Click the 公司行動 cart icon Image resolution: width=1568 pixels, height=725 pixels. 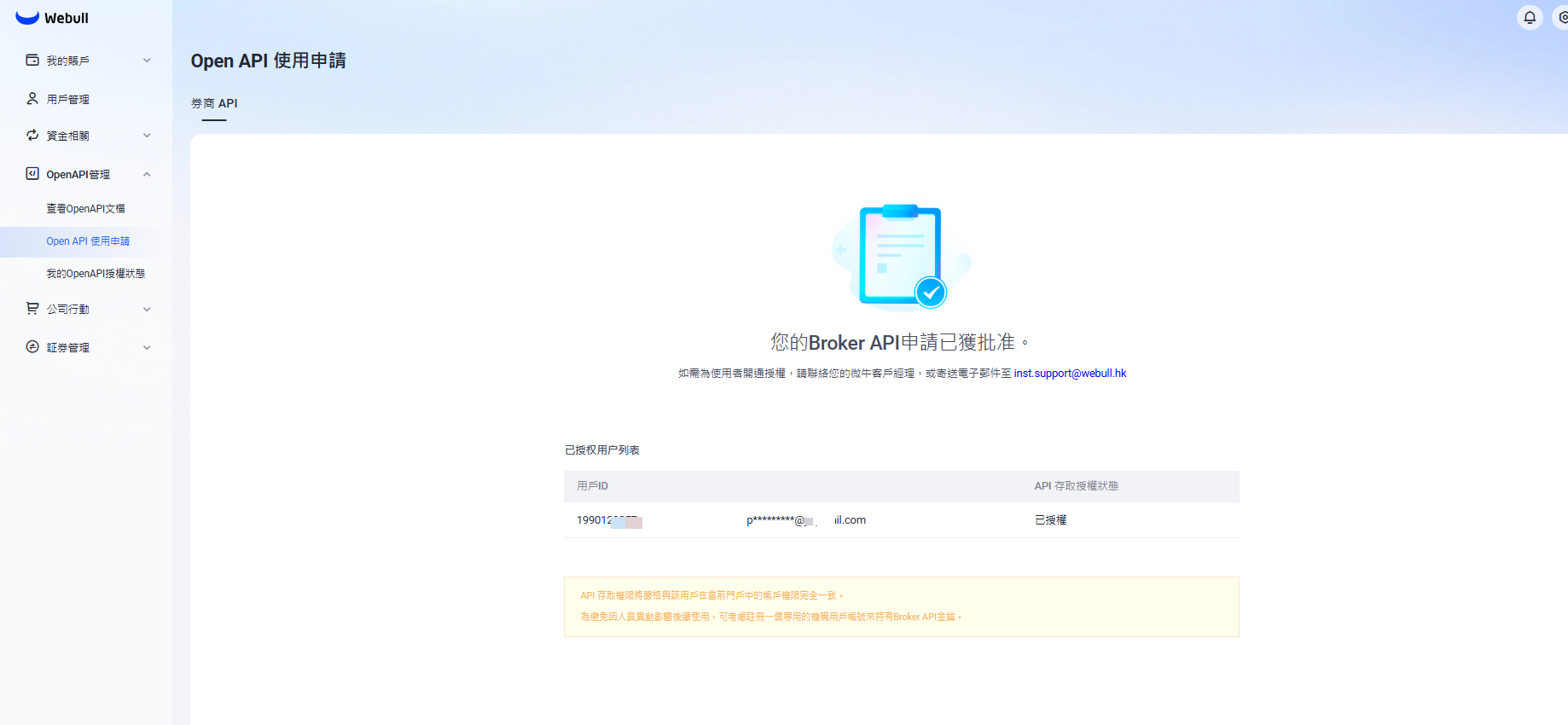pos(32,309)
